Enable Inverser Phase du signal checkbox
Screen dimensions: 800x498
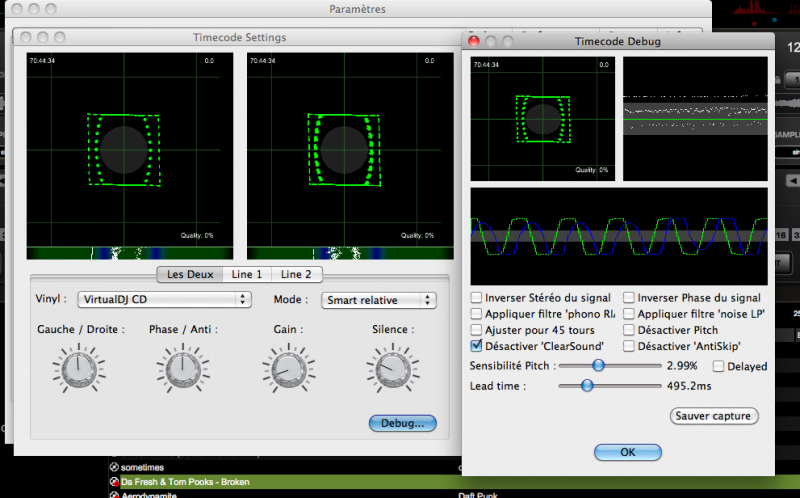coord(629,297)
